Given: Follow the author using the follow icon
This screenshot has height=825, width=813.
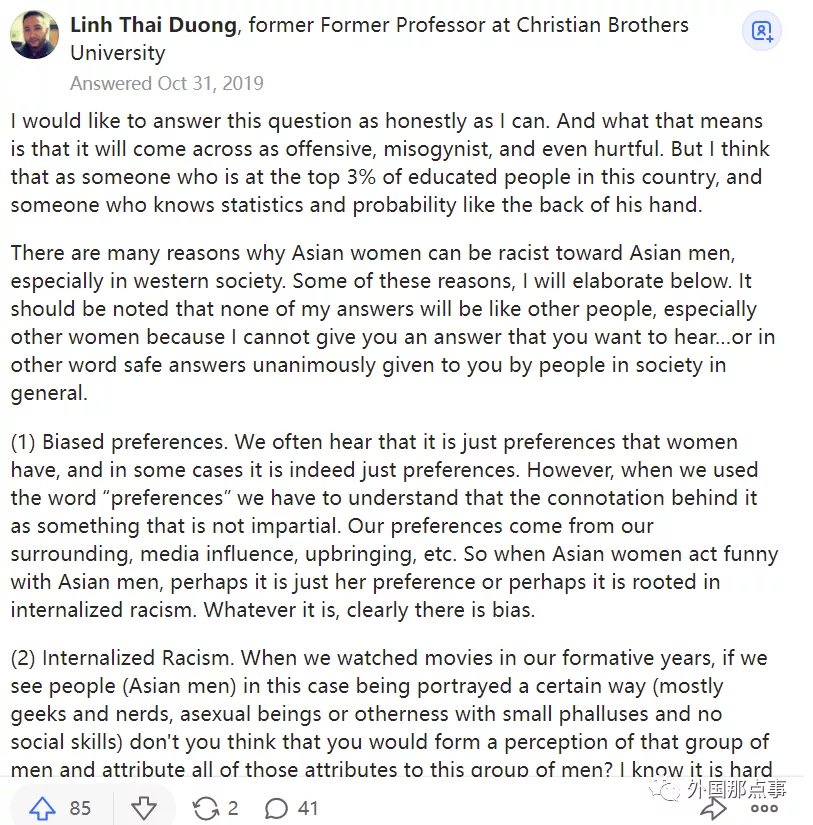Looking at the screenshot, I should (762, 32).
